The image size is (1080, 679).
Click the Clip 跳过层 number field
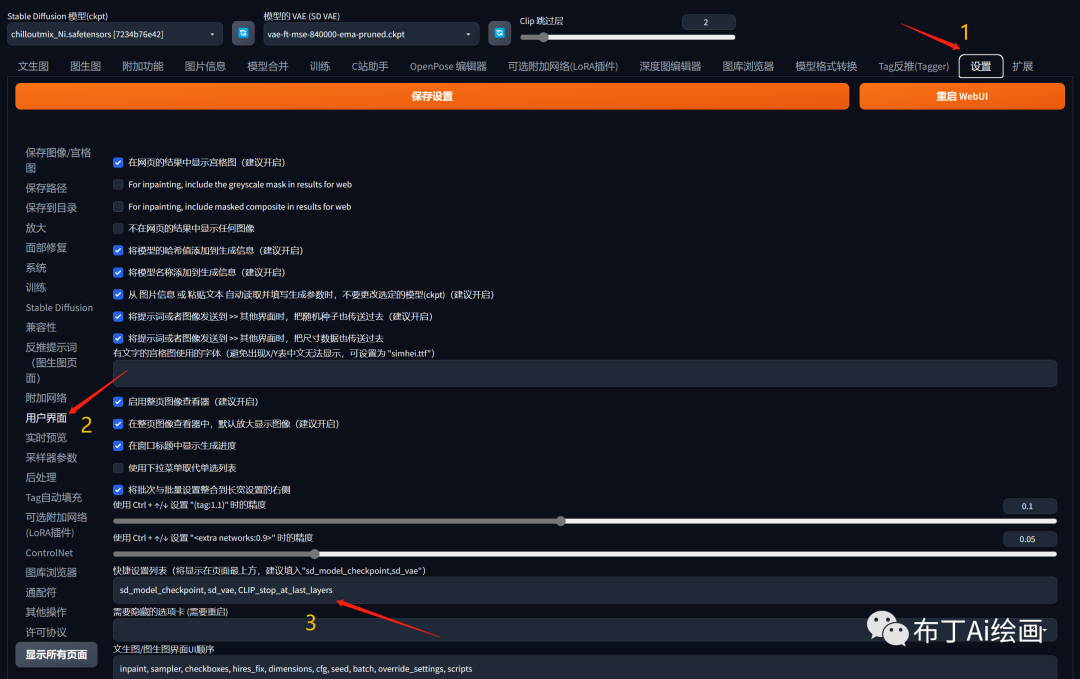coord(708,22)
